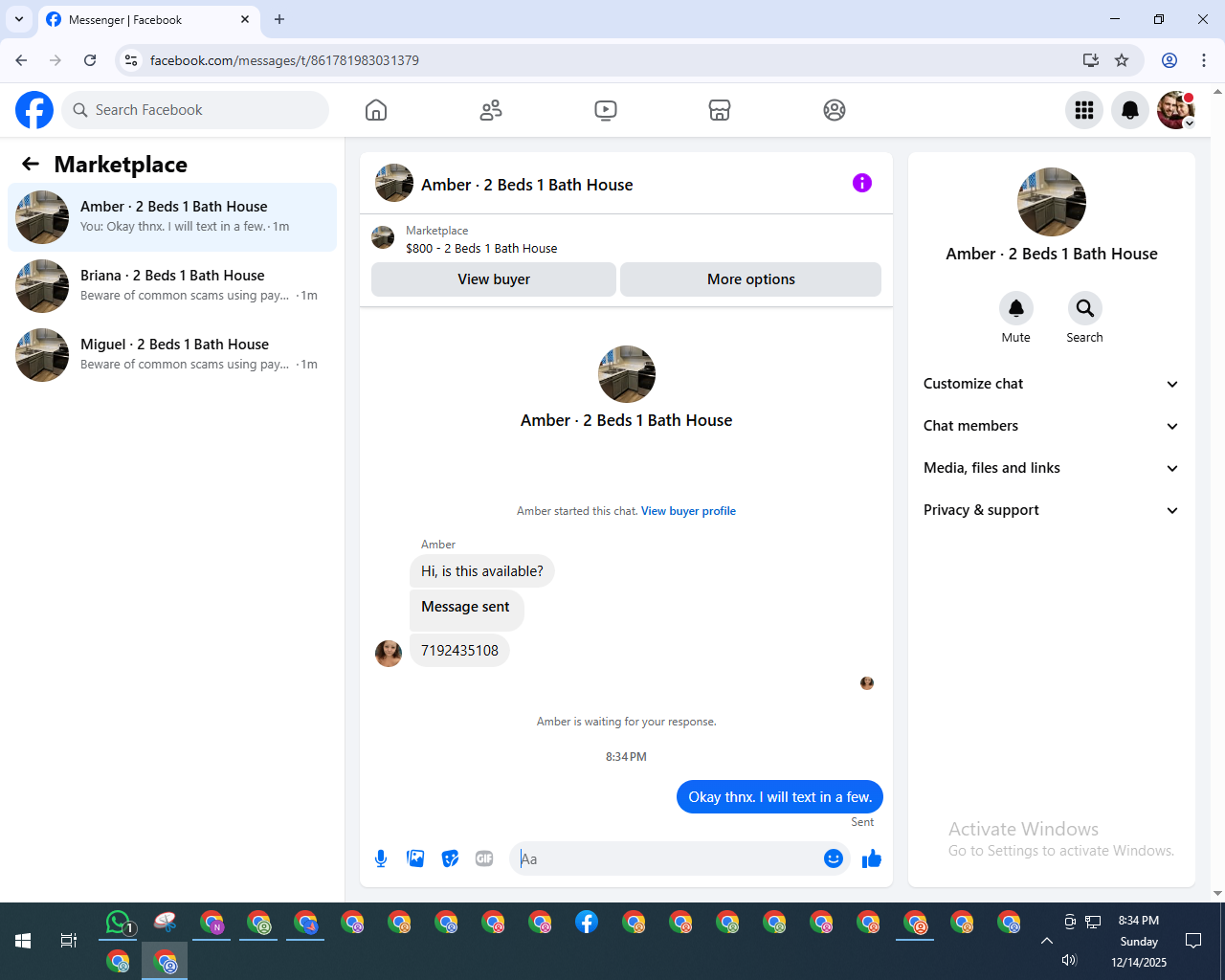Click the listing photo in chat center

coord(627,374)
